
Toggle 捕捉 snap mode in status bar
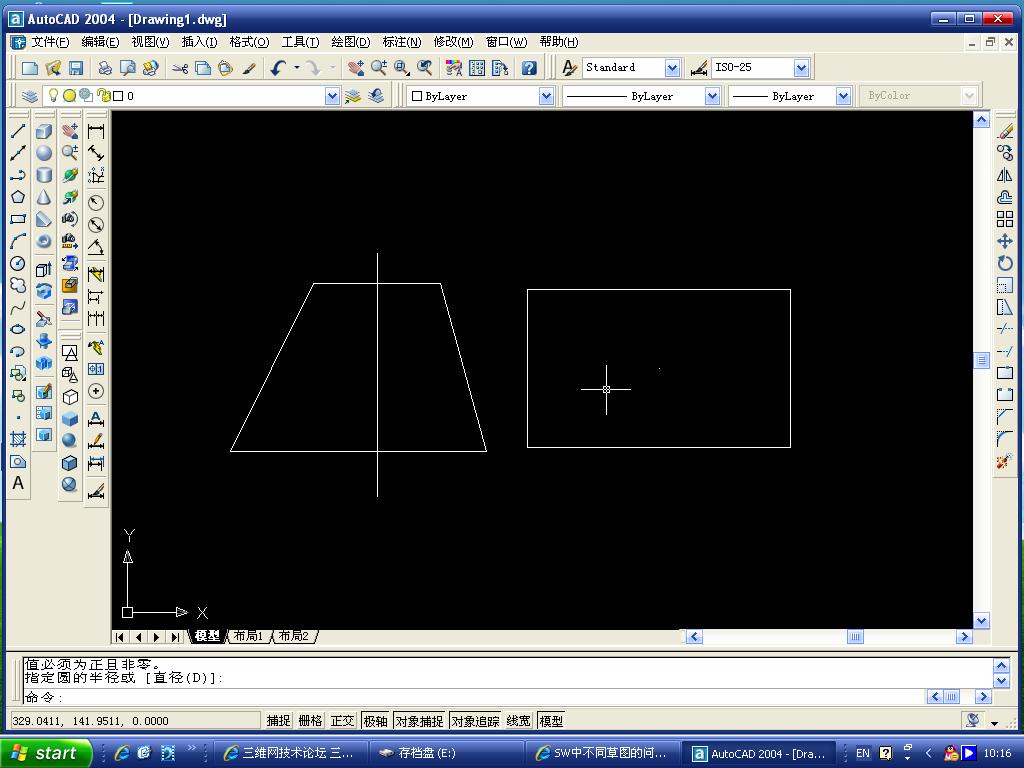pos(278,721)
